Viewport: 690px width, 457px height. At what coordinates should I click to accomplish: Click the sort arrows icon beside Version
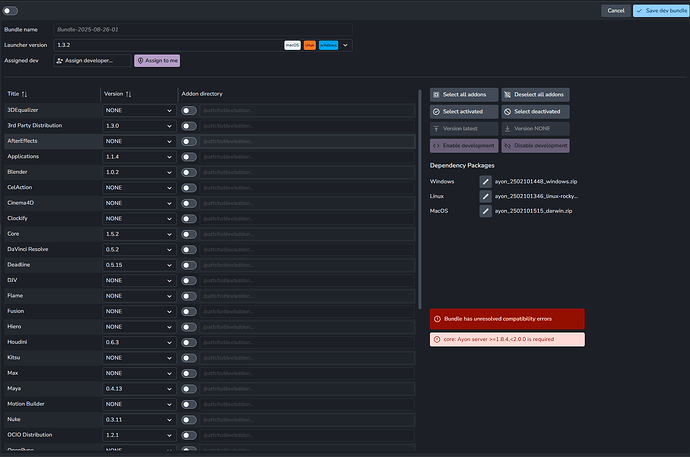tap(128, 94)
